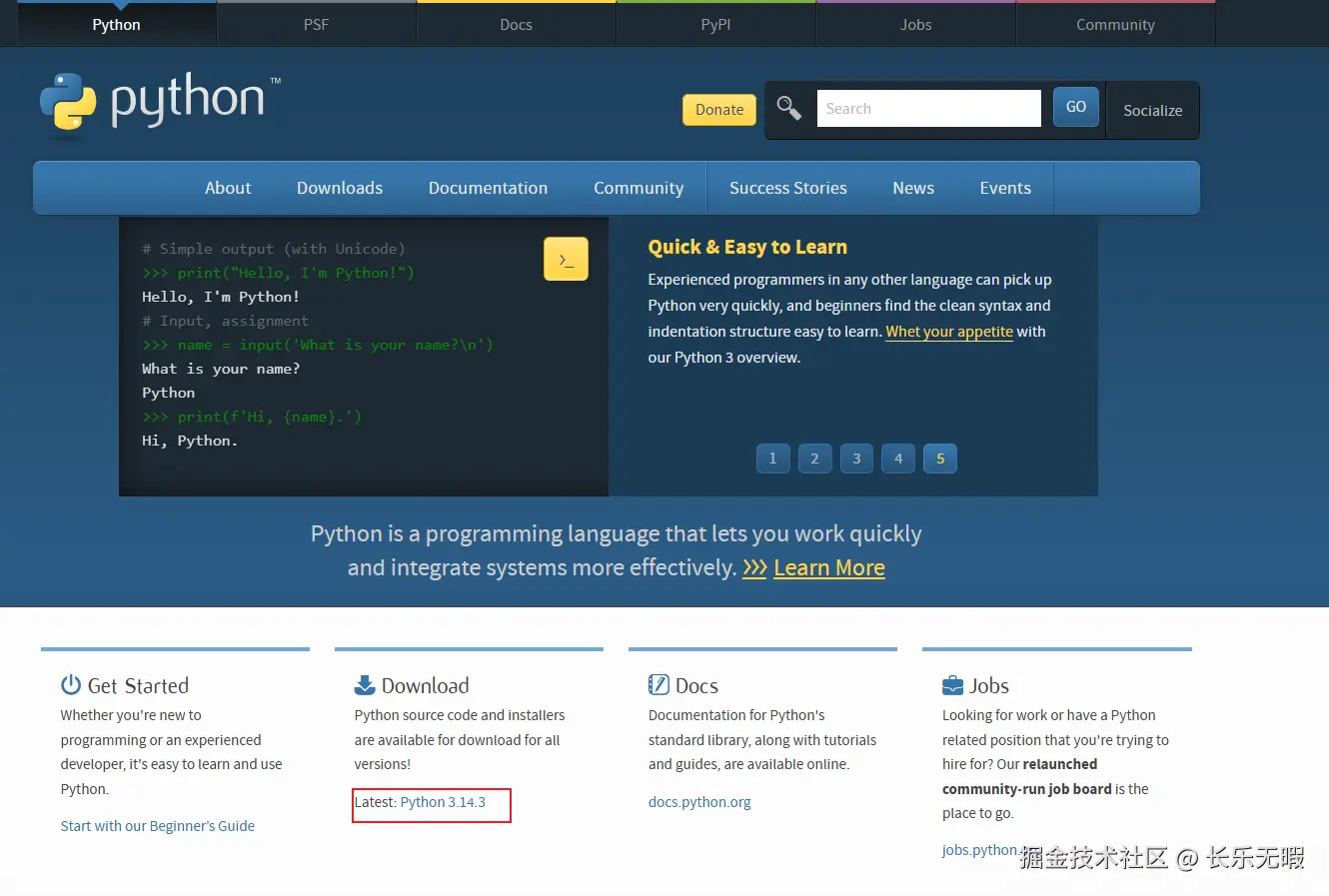Focus the Search input field
Viewport: 1329px width, 896px height.
click(929, 108)
